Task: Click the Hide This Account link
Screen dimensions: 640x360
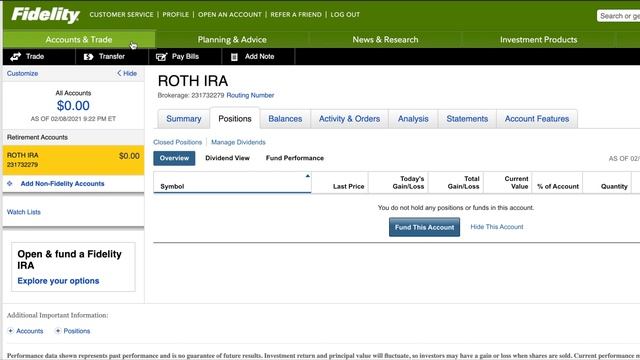Action: 497,227
